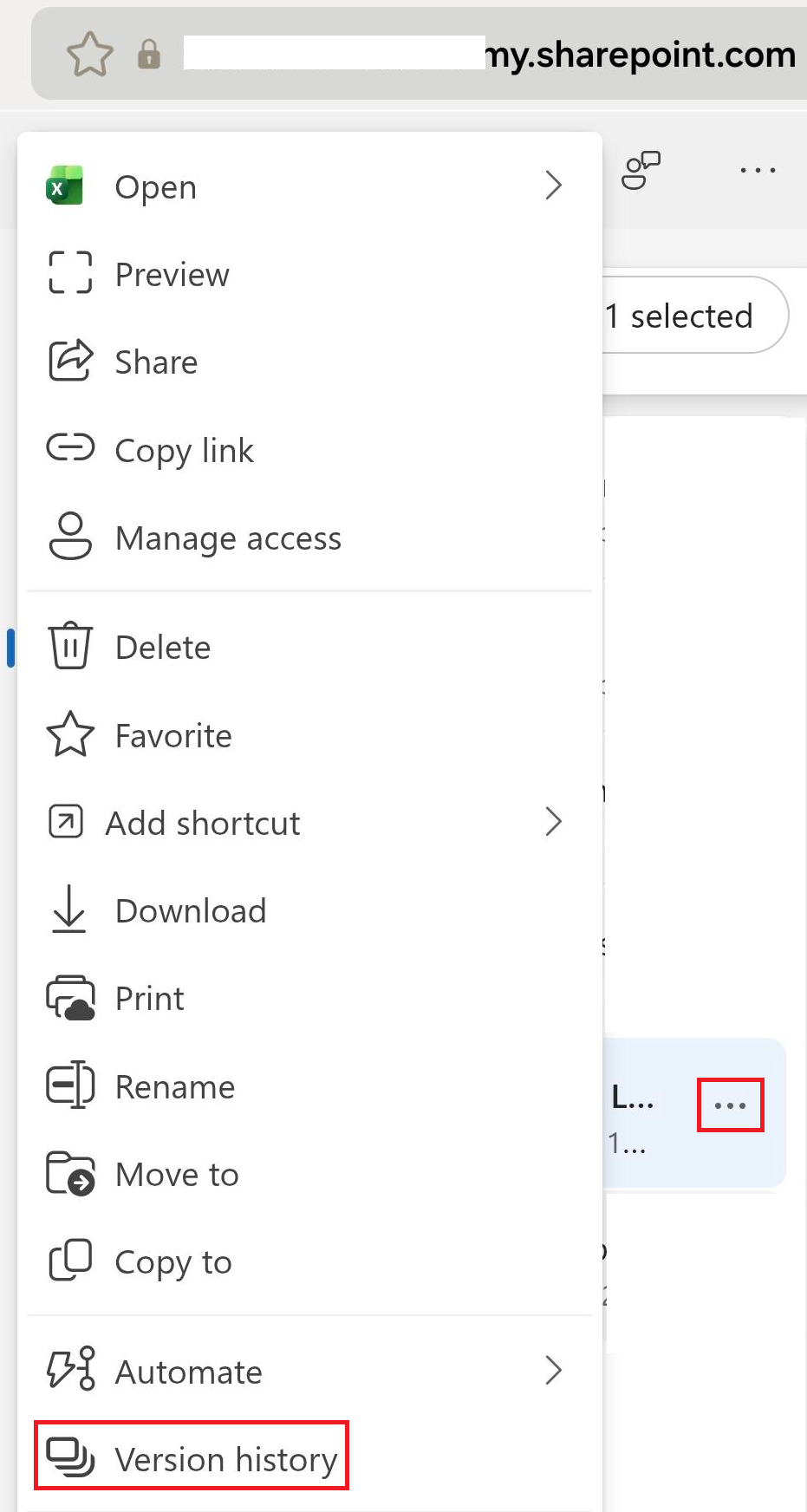
Task: Expand the Open submenu chevron
Action: [554, 185]
